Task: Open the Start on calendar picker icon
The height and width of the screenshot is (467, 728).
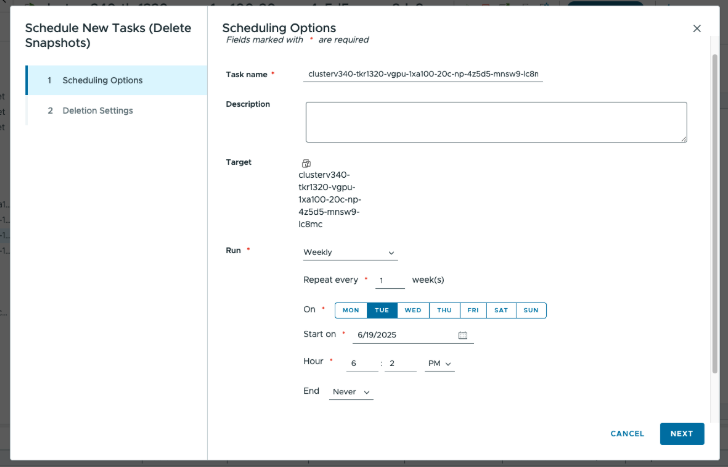Action: pos(463,335)
